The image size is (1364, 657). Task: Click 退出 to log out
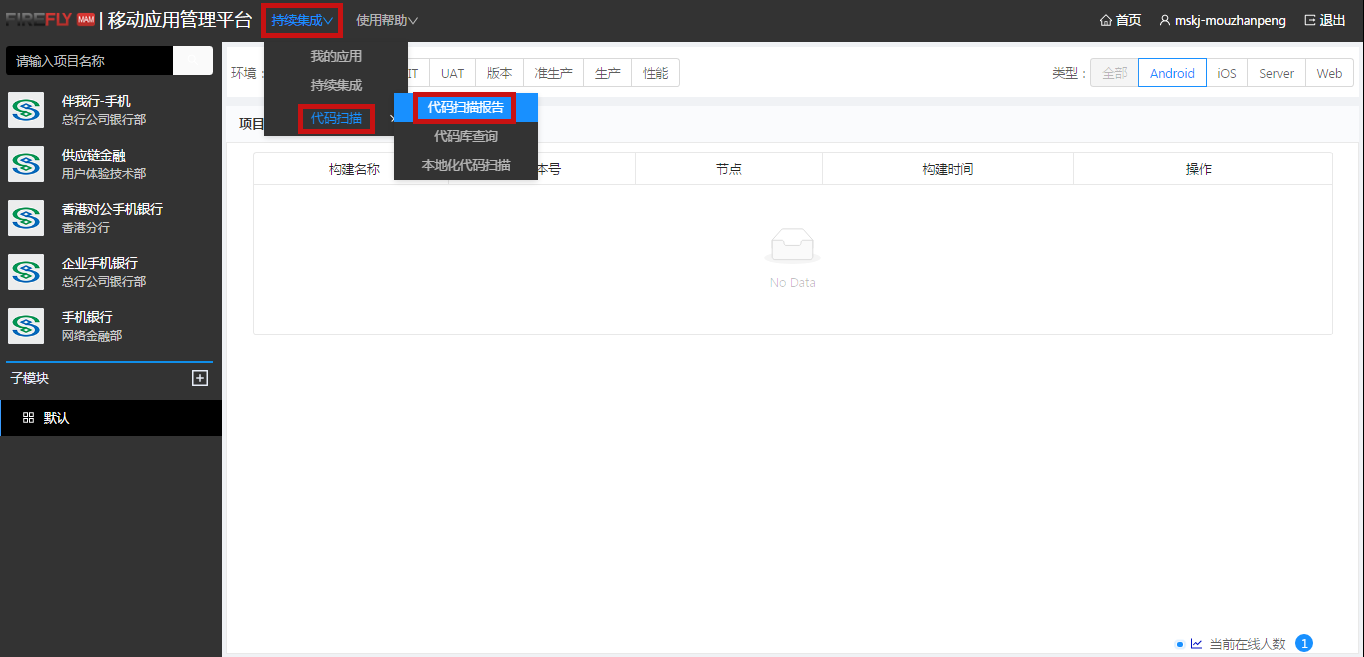[x=1333, y=20]
